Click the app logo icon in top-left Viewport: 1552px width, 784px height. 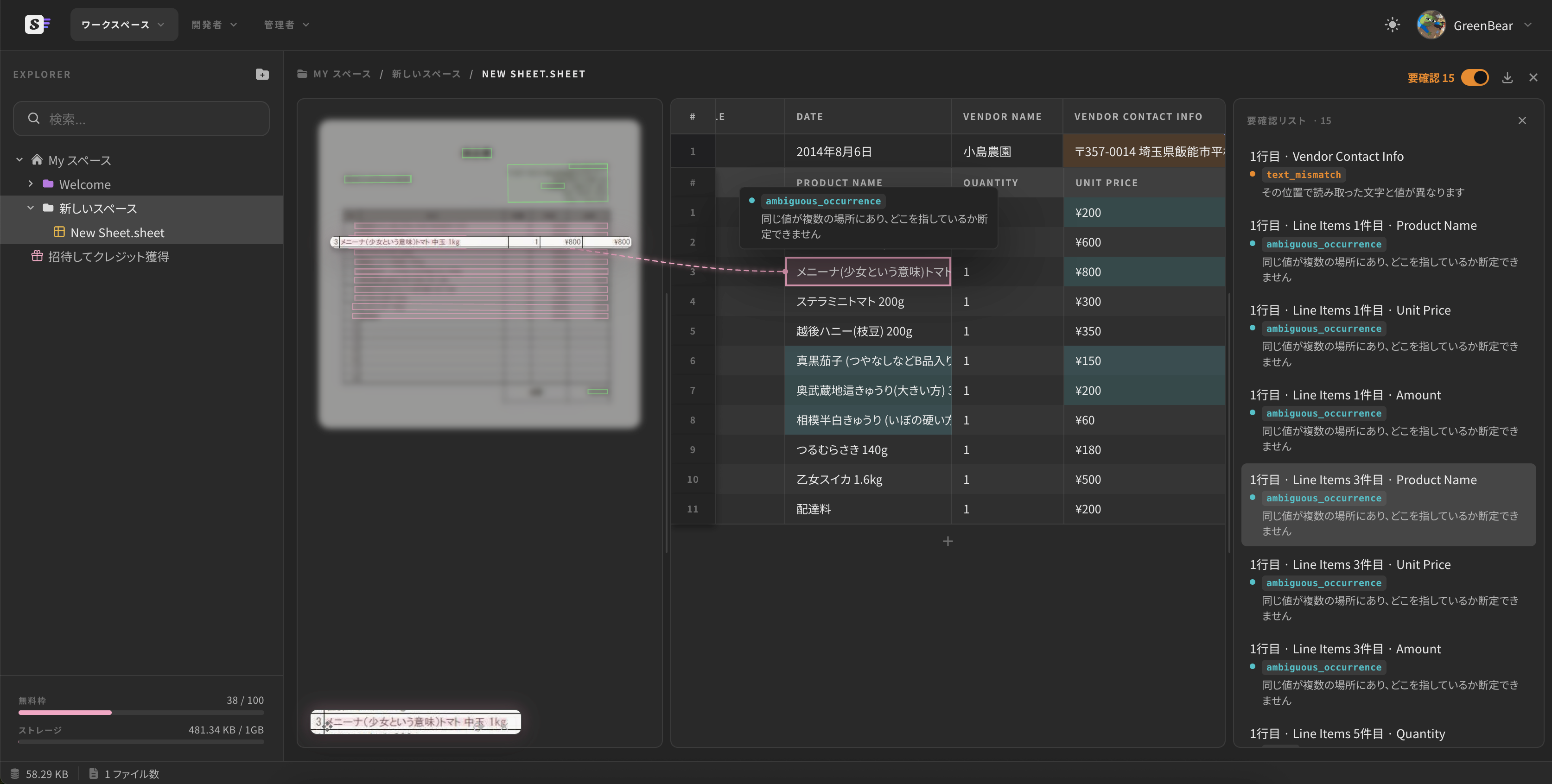point(38,25)
